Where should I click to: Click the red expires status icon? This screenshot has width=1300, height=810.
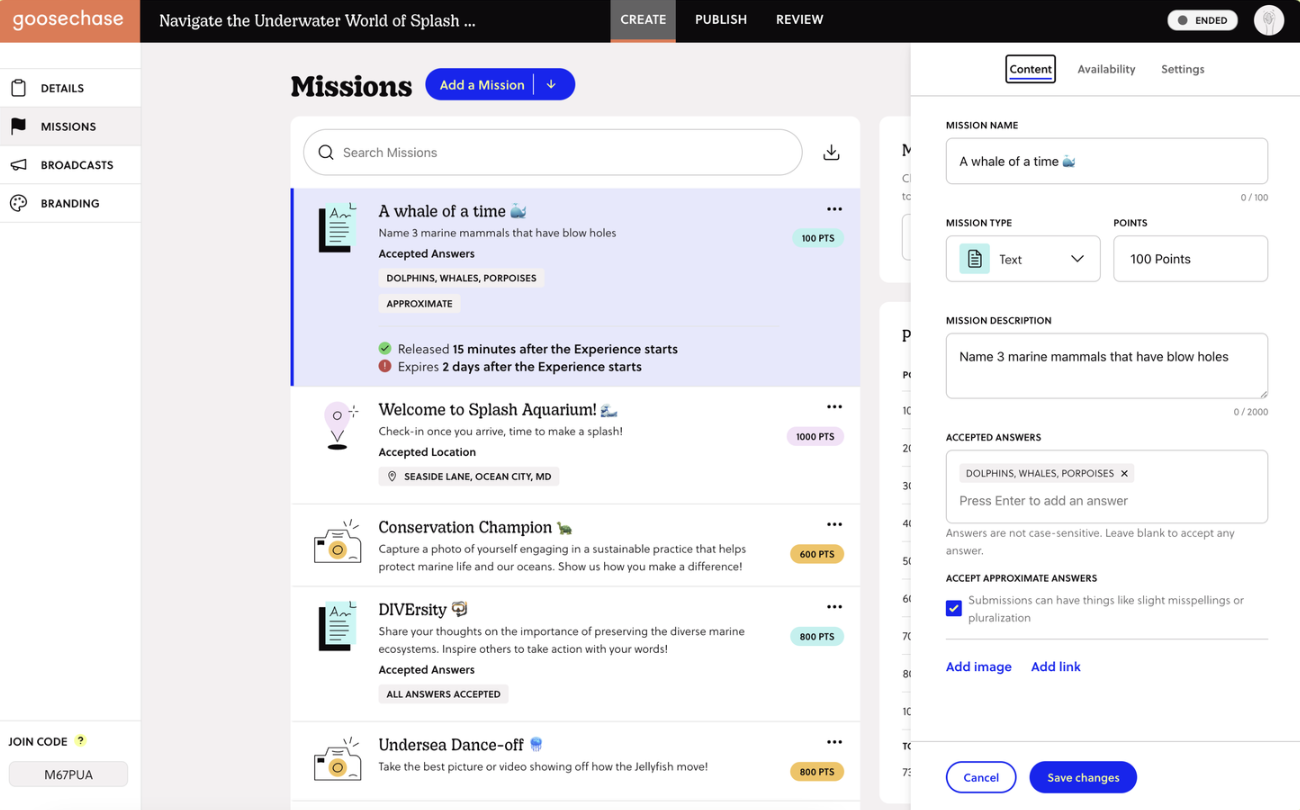point(385,367)
